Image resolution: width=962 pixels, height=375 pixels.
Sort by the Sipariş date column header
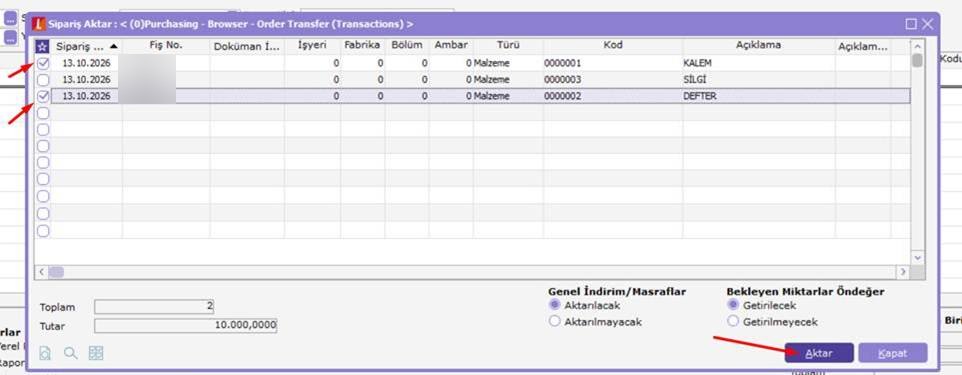(87, 46)
